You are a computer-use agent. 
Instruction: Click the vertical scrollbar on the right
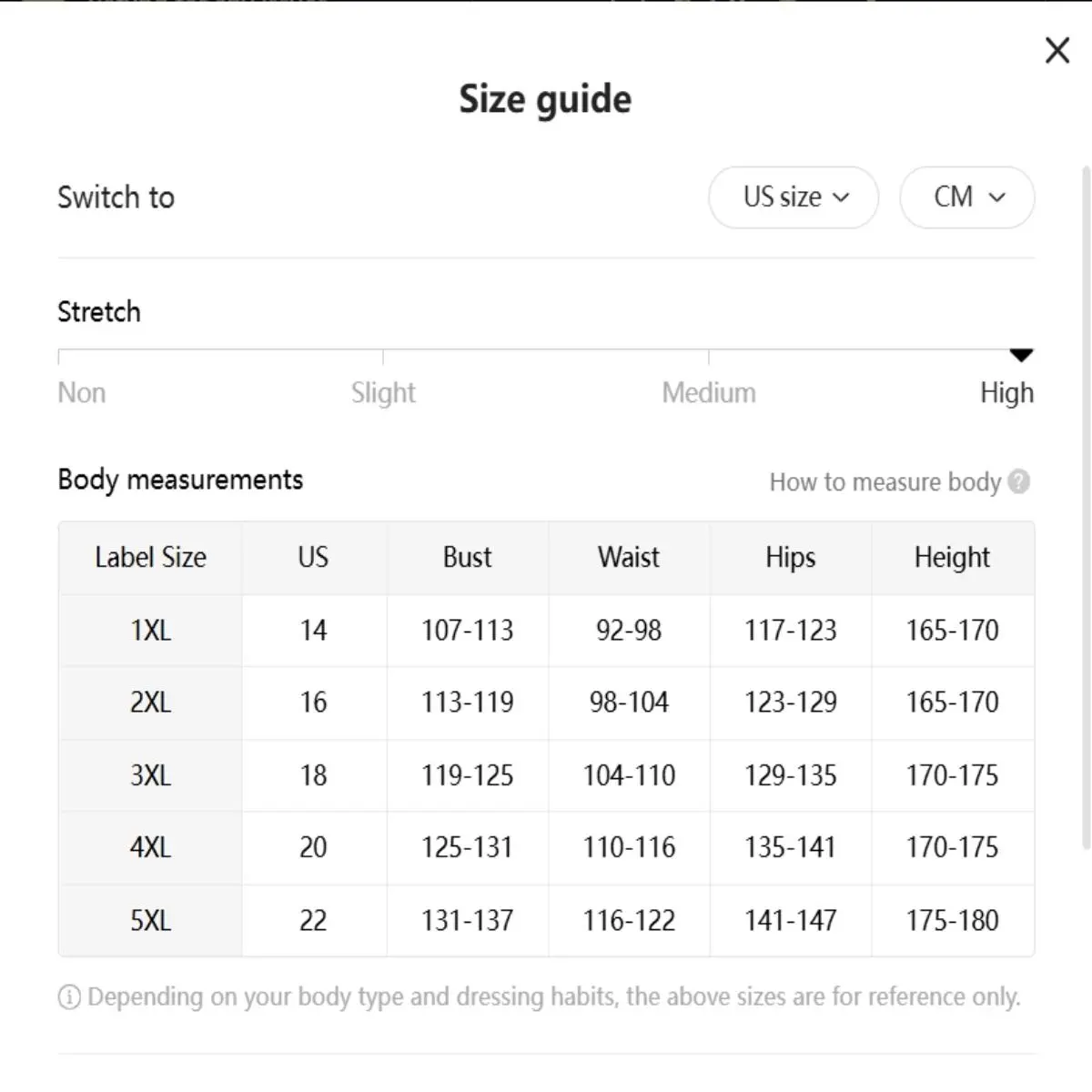[x=1086, y=510]
